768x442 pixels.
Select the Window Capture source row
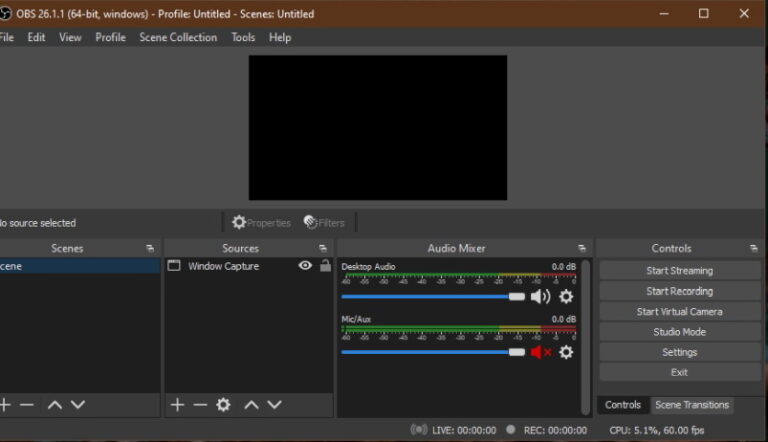coord(249,266)
